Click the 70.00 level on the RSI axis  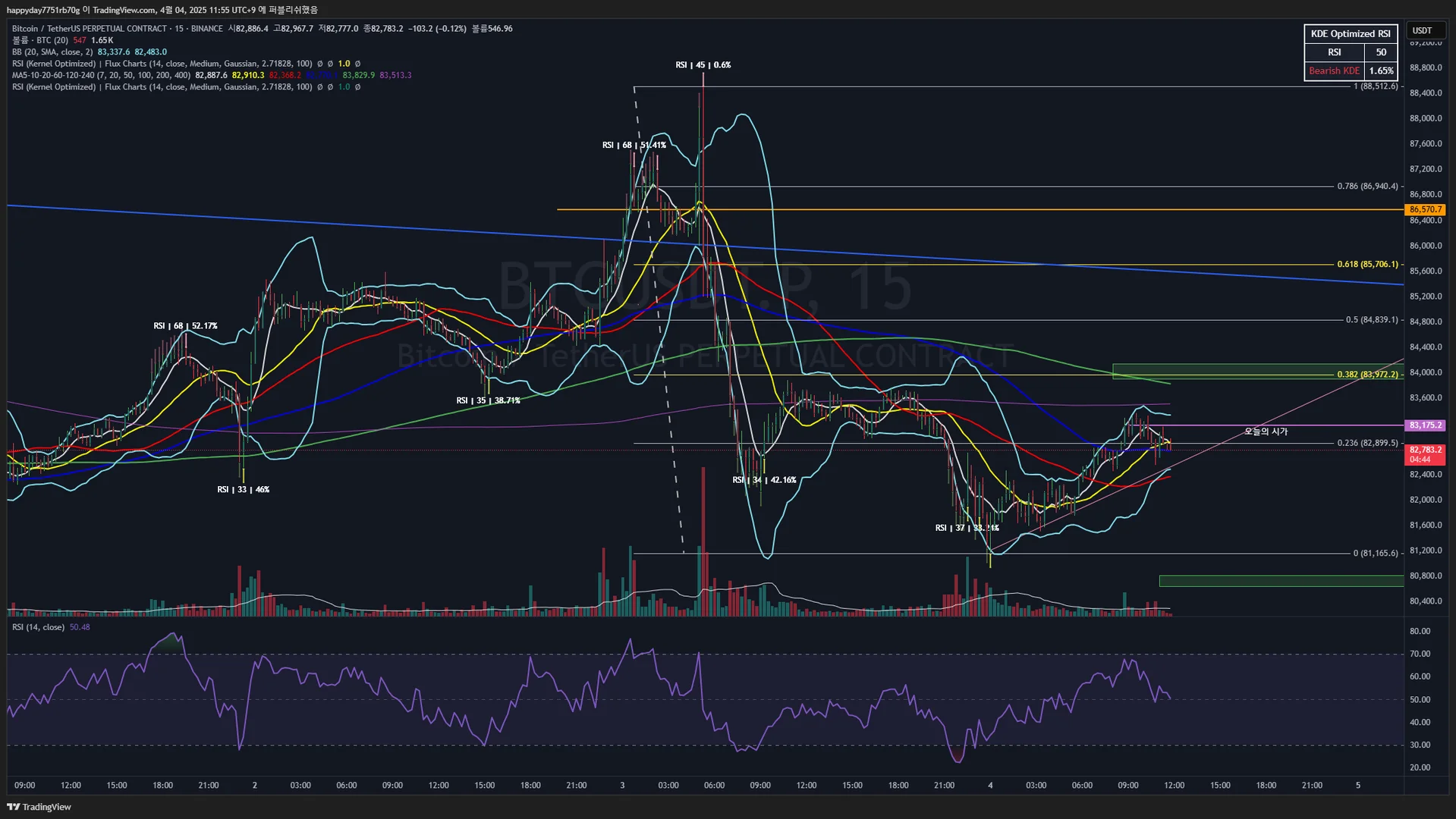pyautogui.click(x=1420, y=654)
